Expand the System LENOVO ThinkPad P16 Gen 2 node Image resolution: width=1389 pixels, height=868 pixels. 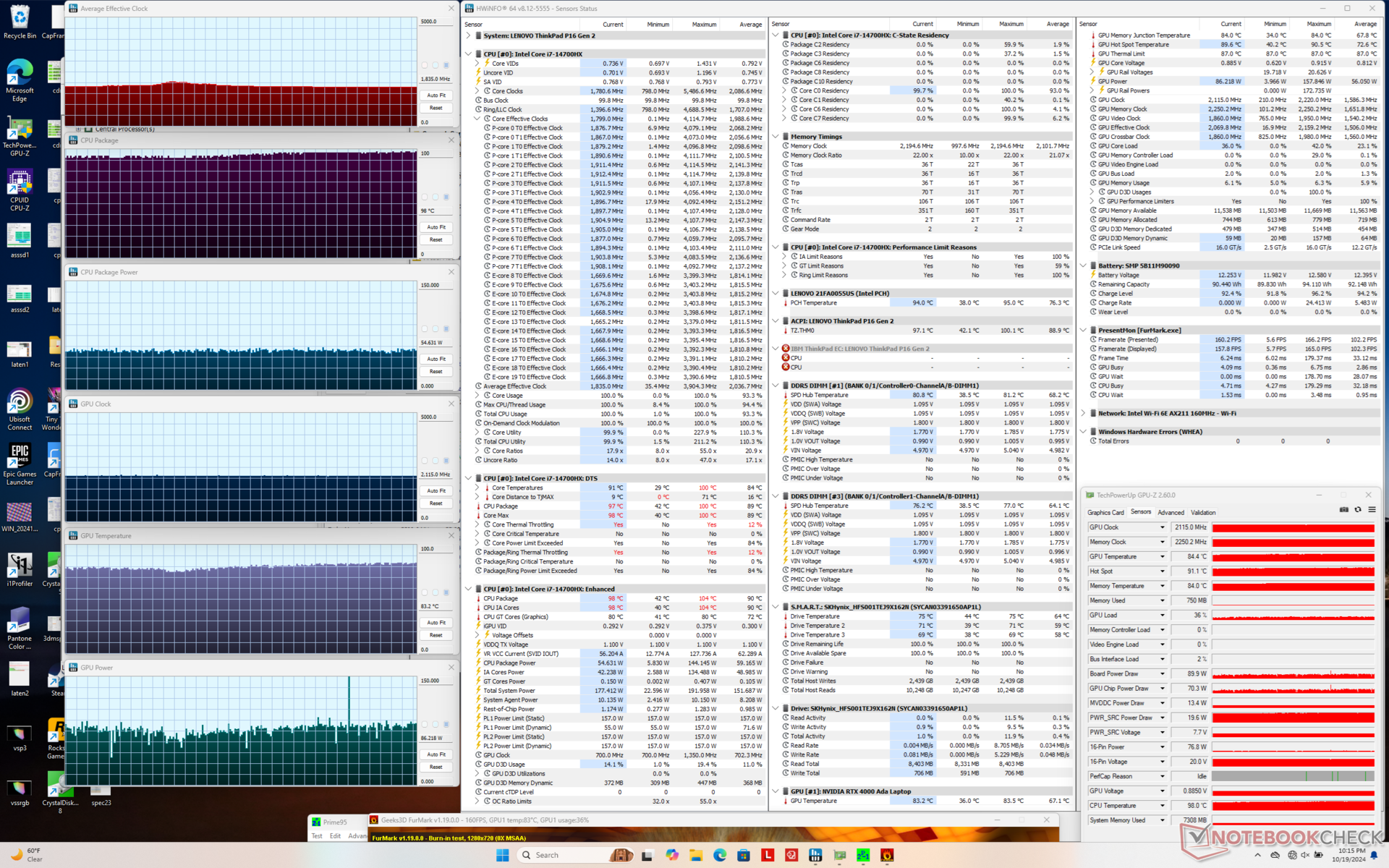(x=469, y=35)
